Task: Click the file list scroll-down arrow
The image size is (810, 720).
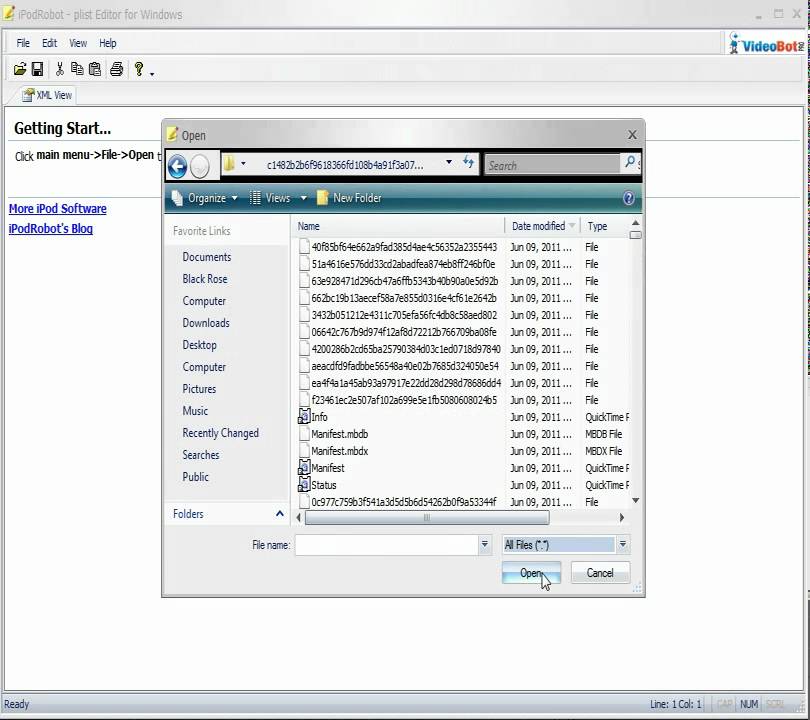Action: [635, 500]
